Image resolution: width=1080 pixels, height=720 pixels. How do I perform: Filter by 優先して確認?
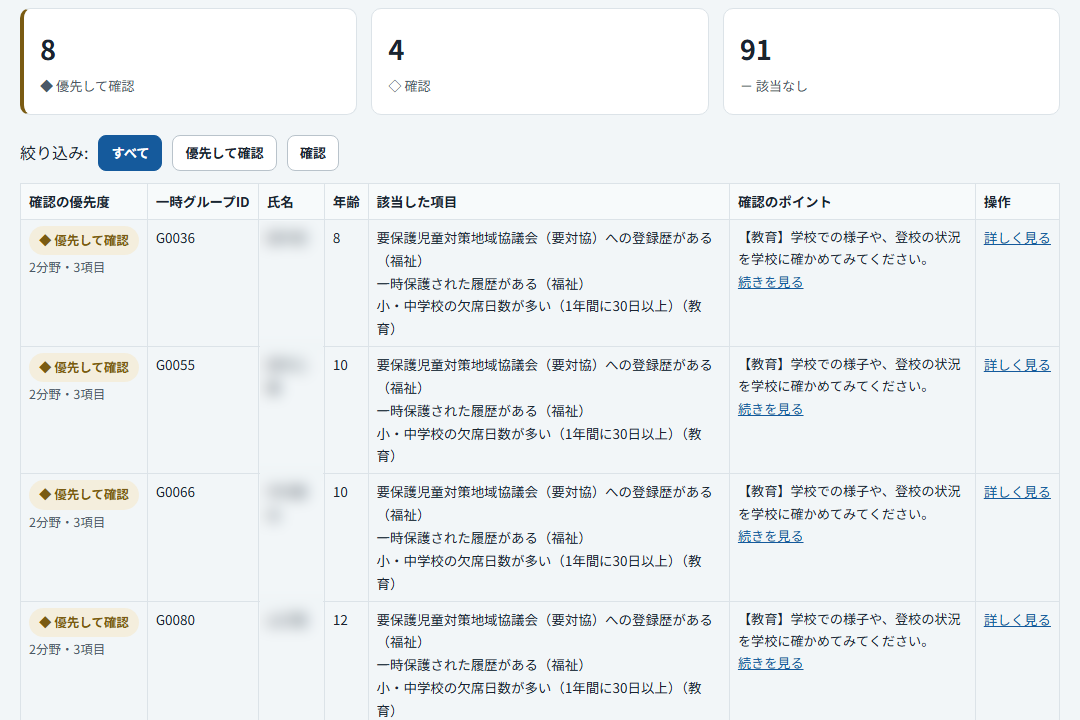pyautogui.click(x=224, y=153)
